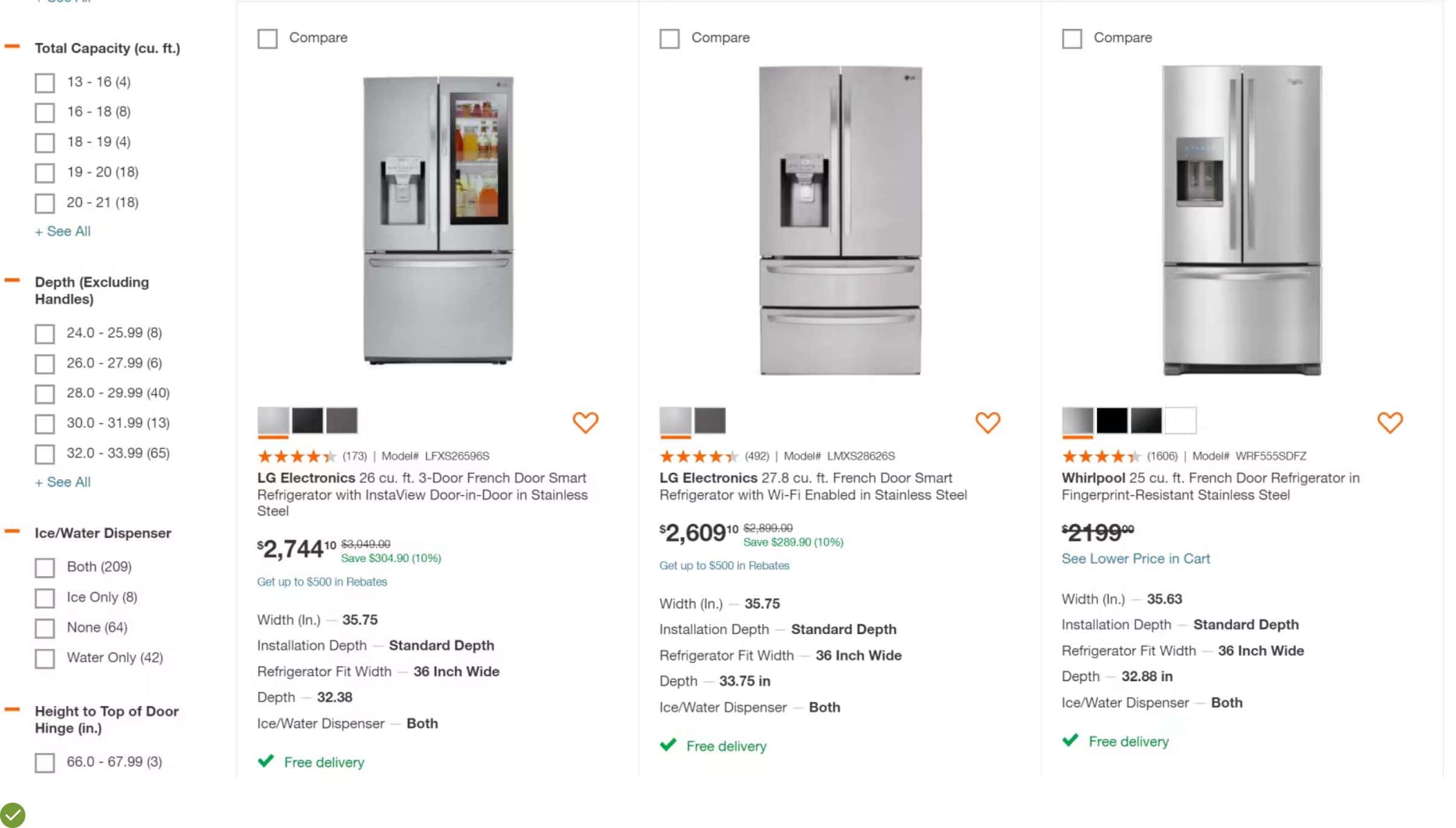The height and width of the screenshot is (828, 1456).
Task: Open See Lower Price in Cart link
Action: click(1135, 559)
